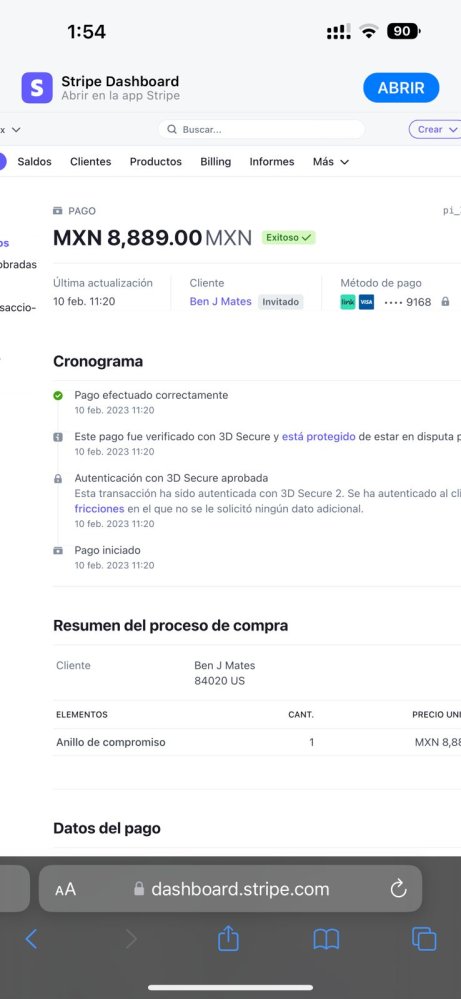Click the Visa card icon
Image resolution: width=461 pixels, height=1000 pixels.
366,302
